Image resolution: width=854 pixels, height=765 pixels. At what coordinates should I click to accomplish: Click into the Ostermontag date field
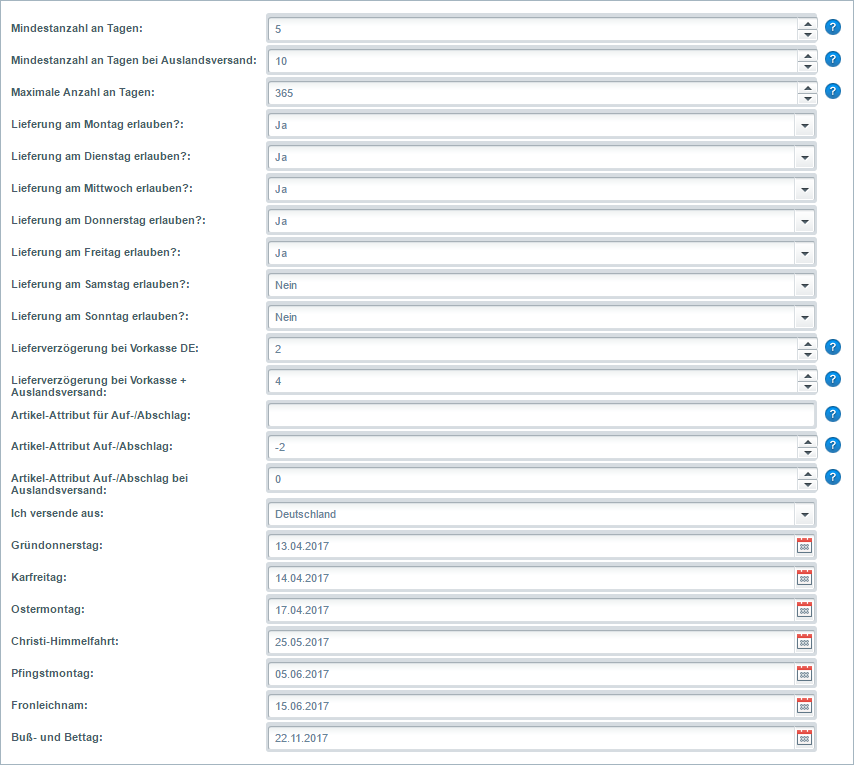530,610
